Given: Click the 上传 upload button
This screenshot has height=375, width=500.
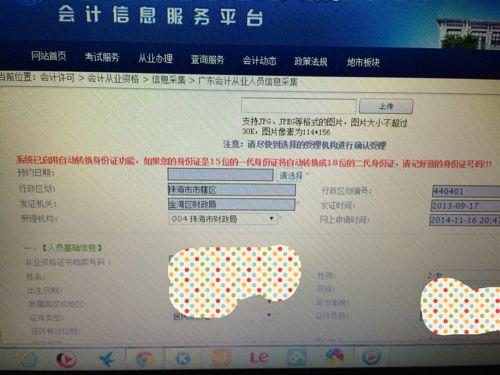Looking at the screenshot, I should 386,106.
